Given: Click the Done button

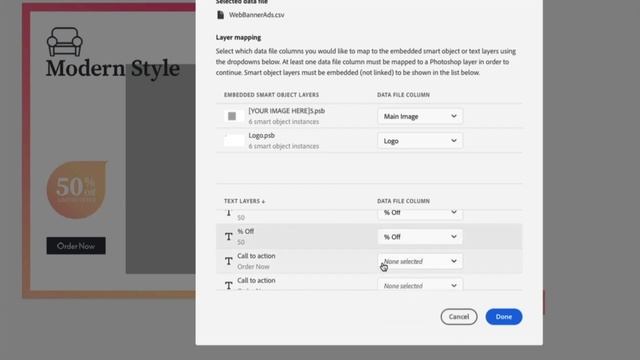Looking at the screenshot, I should click(x=504, y=317).
